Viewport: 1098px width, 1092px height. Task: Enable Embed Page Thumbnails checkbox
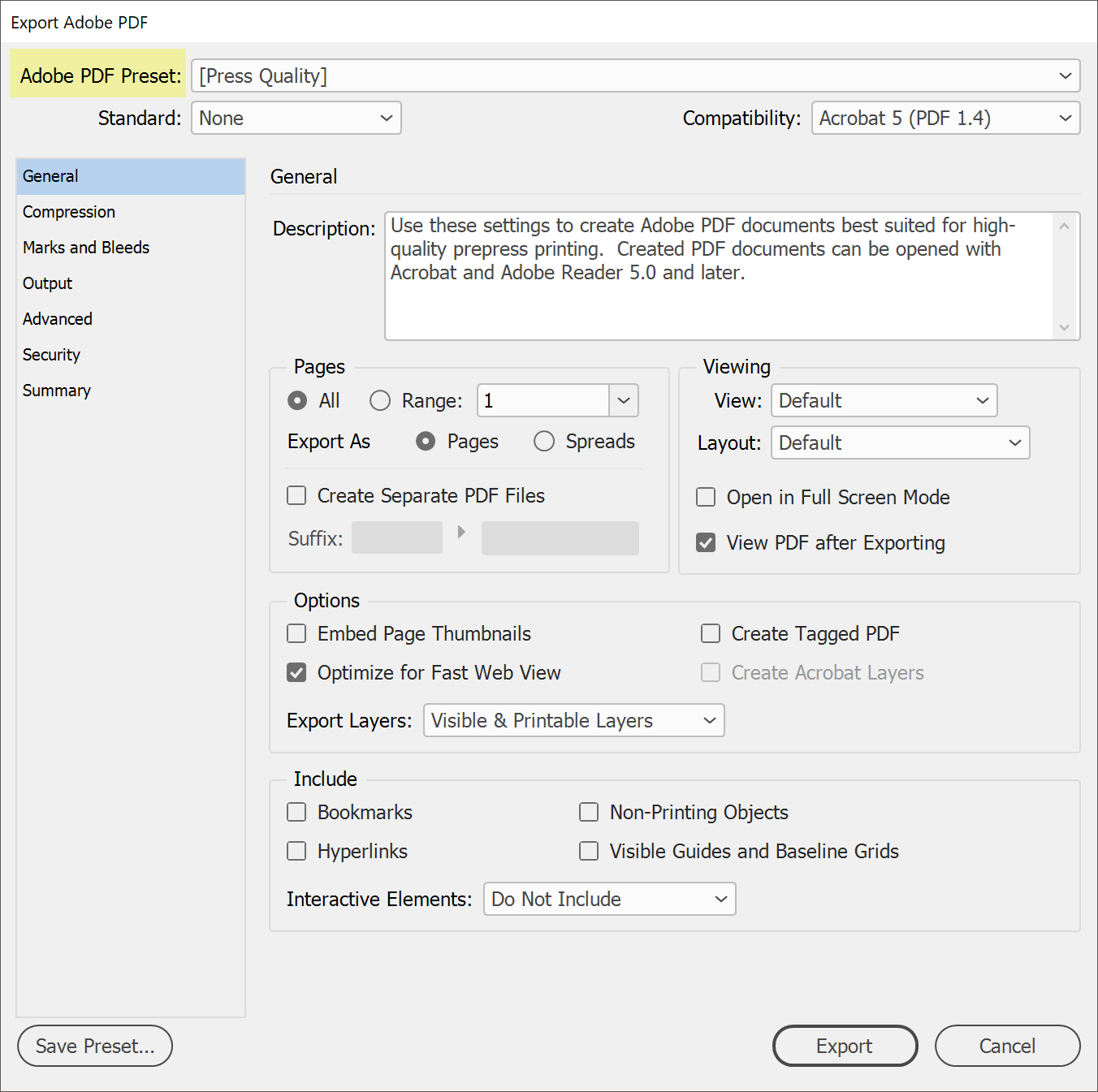point(296,633)
